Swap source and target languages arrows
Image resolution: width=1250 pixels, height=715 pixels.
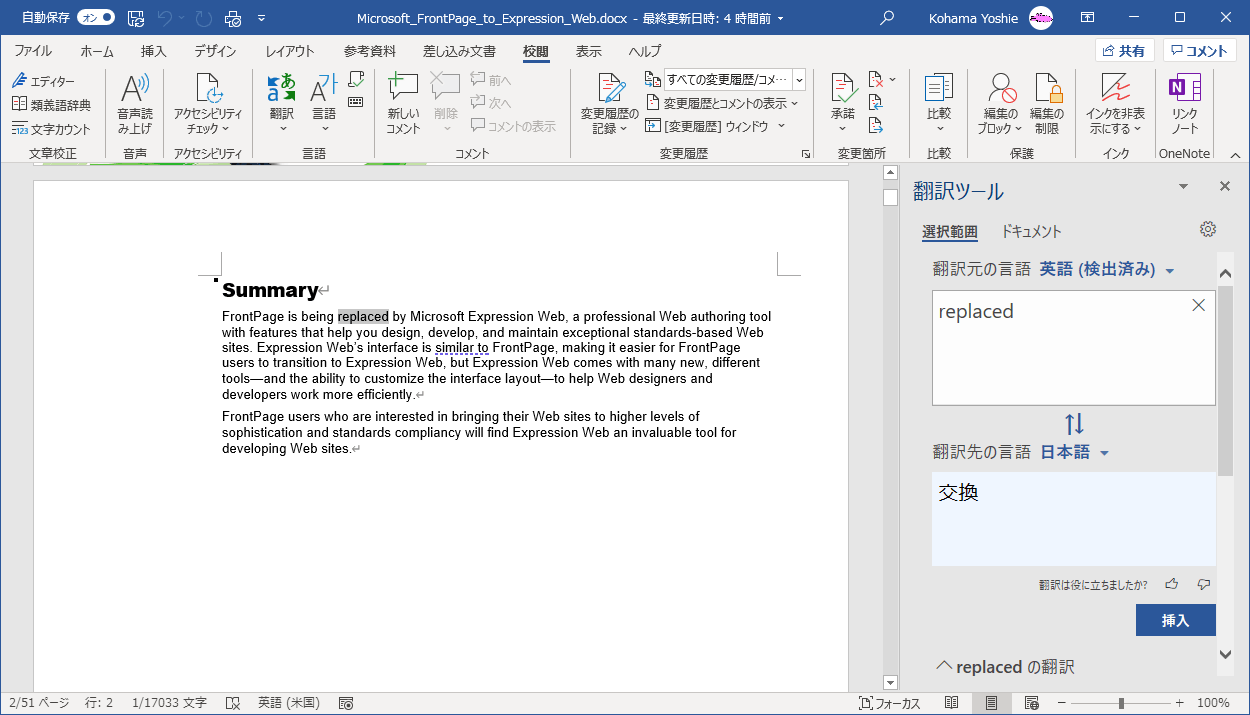[1074, 424]
